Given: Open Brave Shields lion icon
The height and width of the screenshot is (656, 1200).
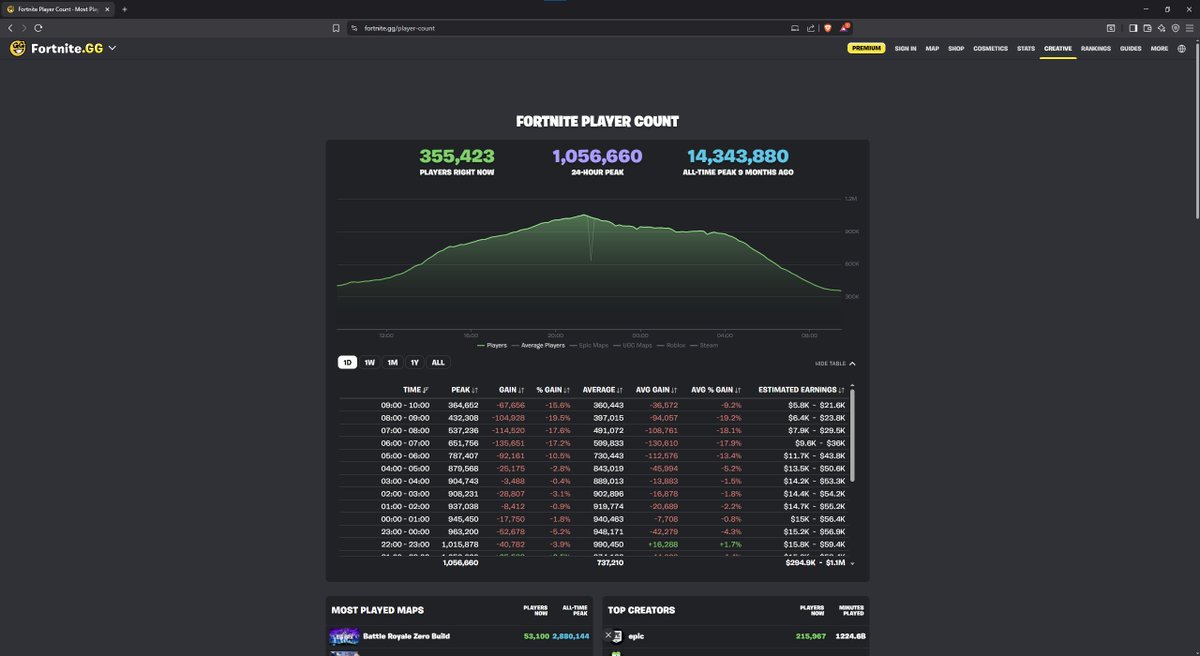Looking at the screenshot, I should tap(827, 28).
